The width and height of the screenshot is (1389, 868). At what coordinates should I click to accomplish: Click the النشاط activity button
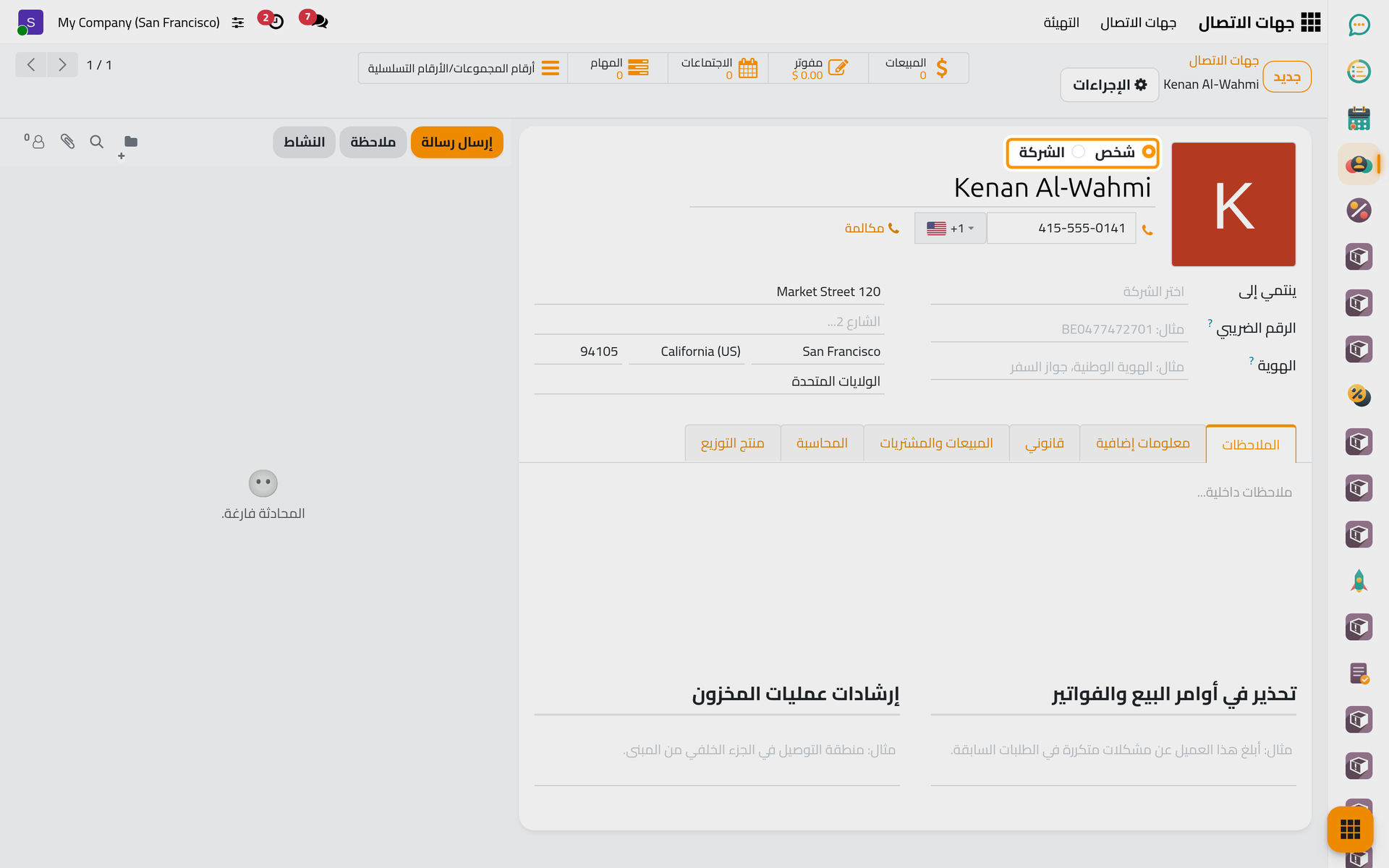[x=304, y=142]
